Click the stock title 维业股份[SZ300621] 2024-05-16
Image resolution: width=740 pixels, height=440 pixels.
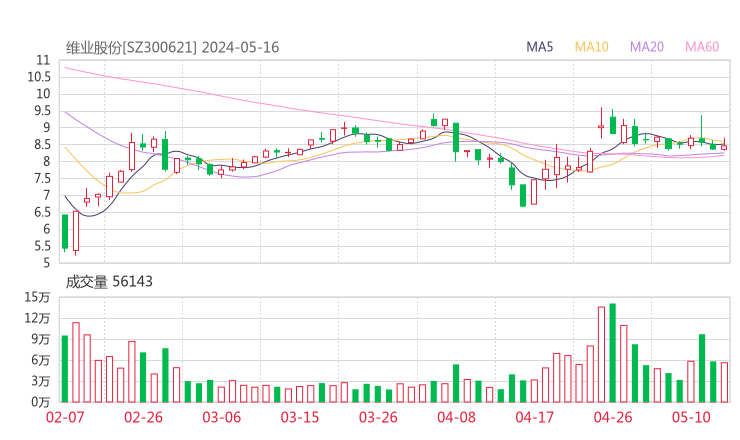point(172,48)
